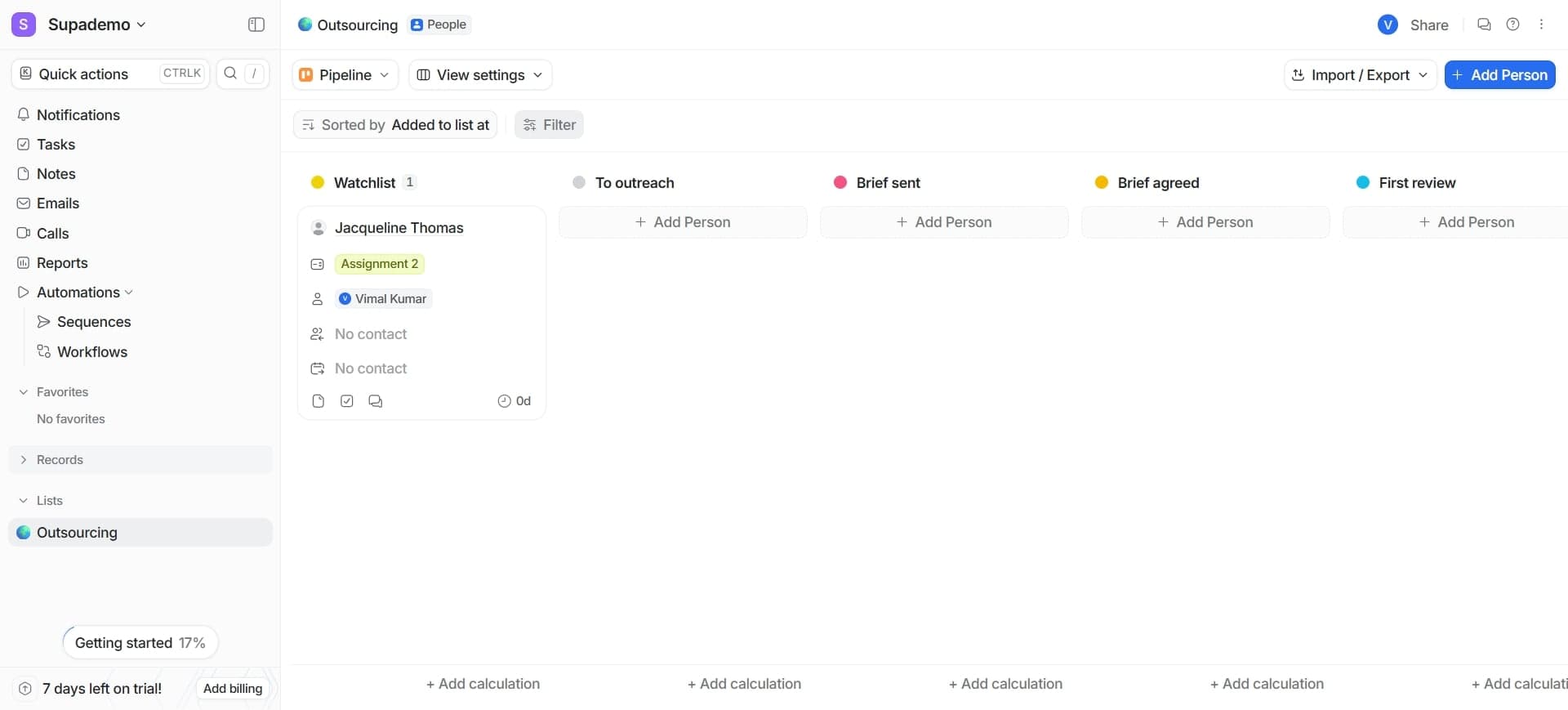Open the Pipeline view dropdown
This screenshot has width=1568, height=710.
345,75
